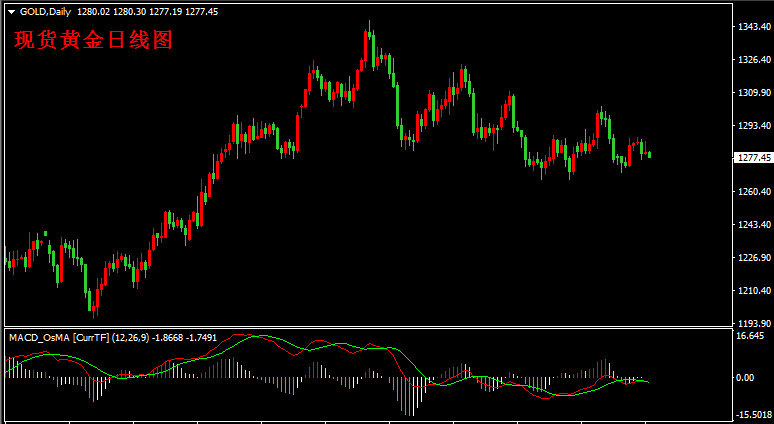Click the small green marker dot above the early candles

click(x=45, y=233)
